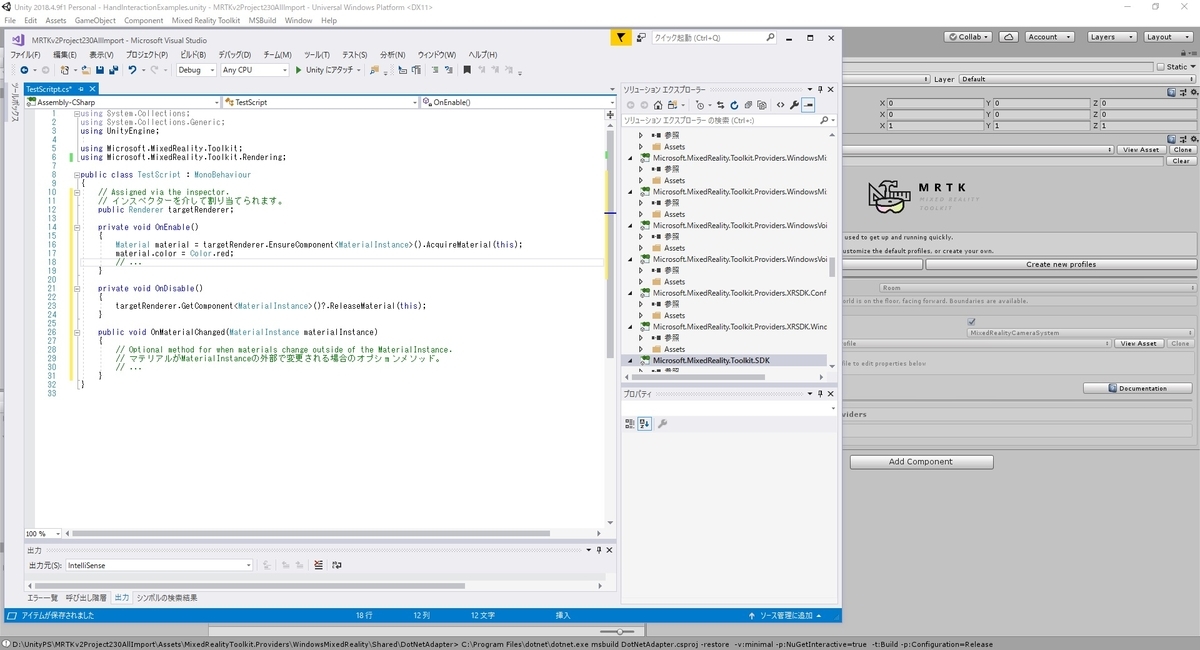Click the Create new profiles button
Screen dimensions: 1200x650
click(1061, 264)
